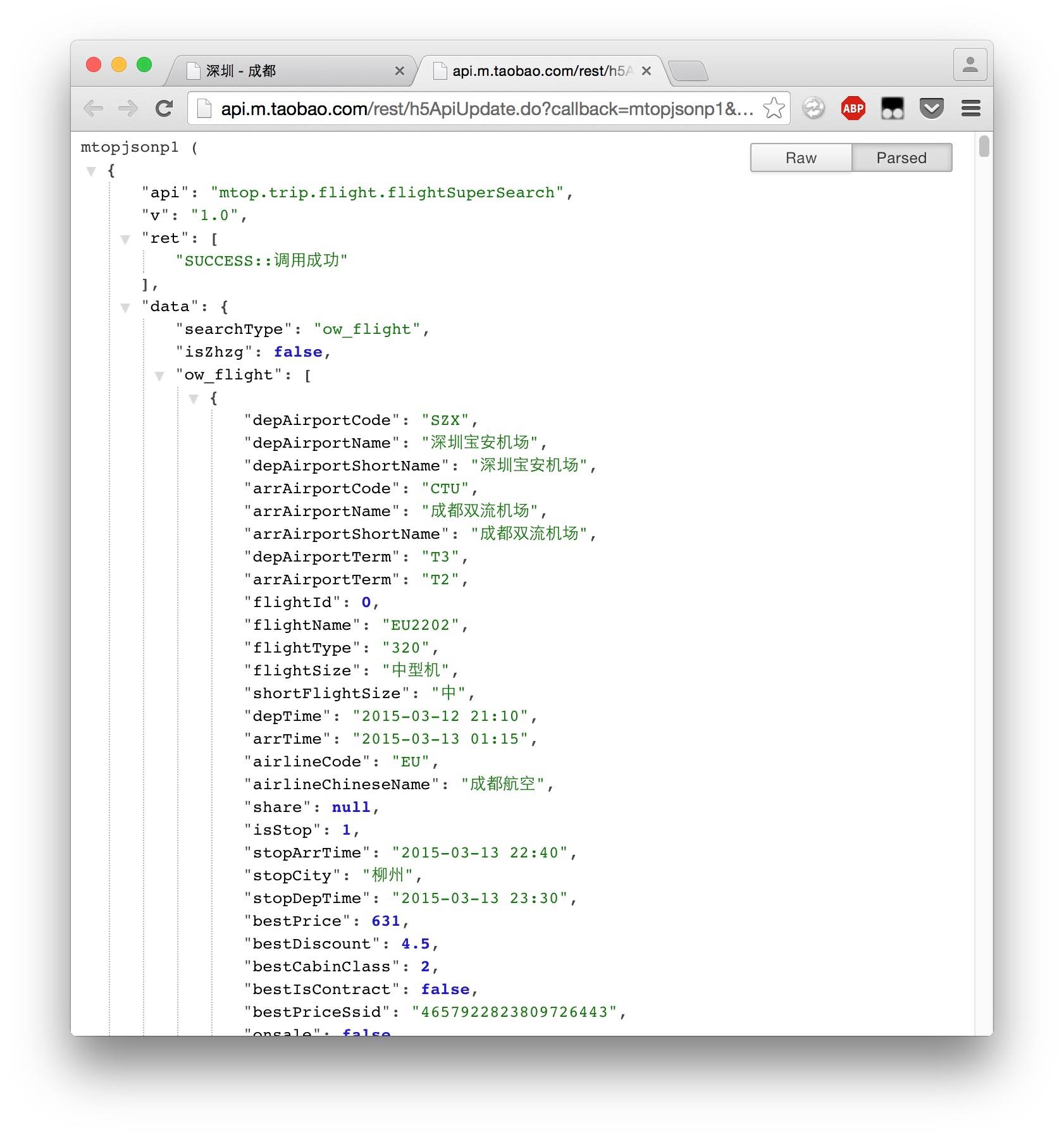Click the arrTime "2015-03-13 01:15" value
This screenshot has height=1137, width=1064.
[x=440, y=739]
